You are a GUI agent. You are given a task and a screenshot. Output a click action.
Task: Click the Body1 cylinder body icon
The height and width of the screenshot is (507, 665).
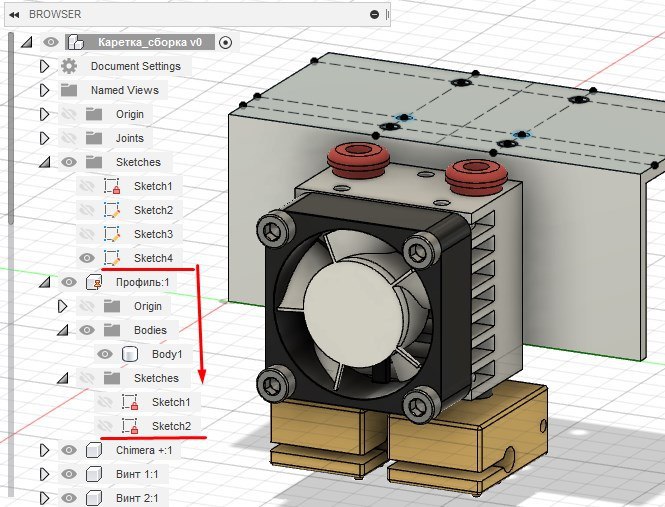click(129, 354)
